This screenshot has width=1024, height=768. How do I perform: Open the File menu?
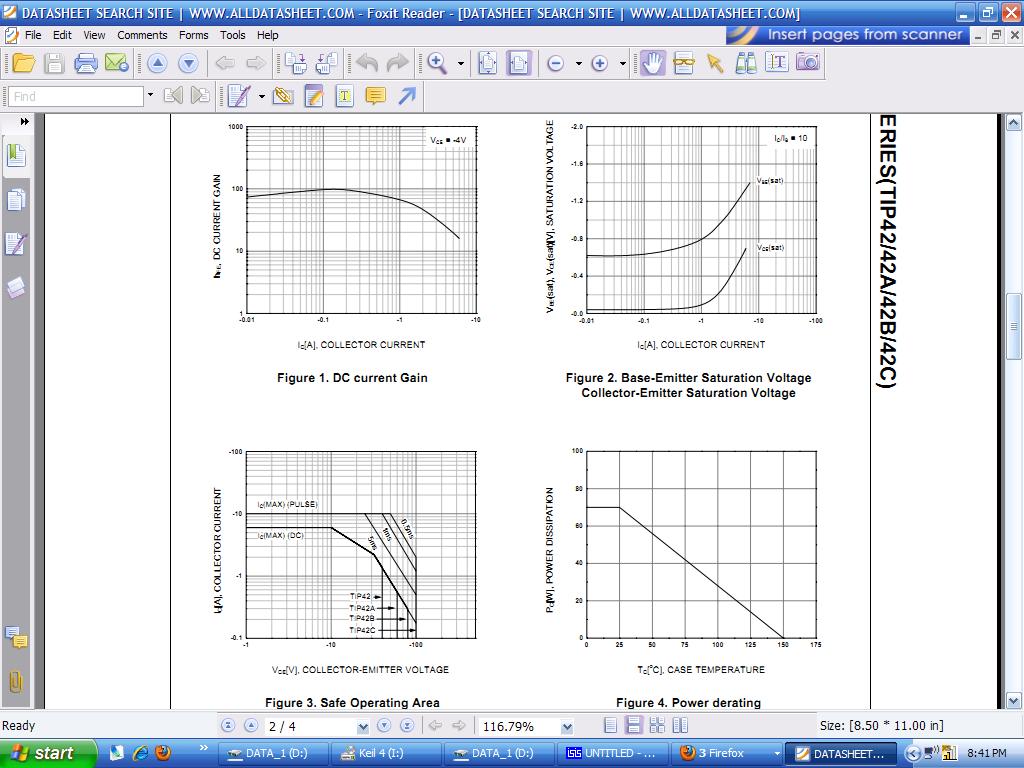coord(33,35)
